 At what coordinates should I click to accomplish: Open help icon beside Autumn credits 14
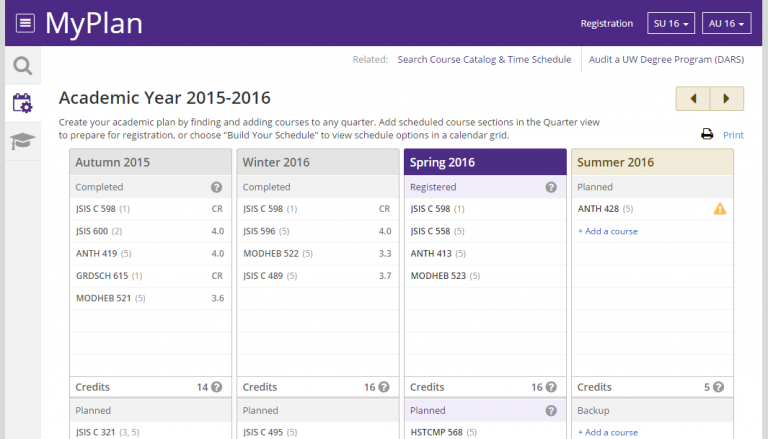(x=217, y=387)
